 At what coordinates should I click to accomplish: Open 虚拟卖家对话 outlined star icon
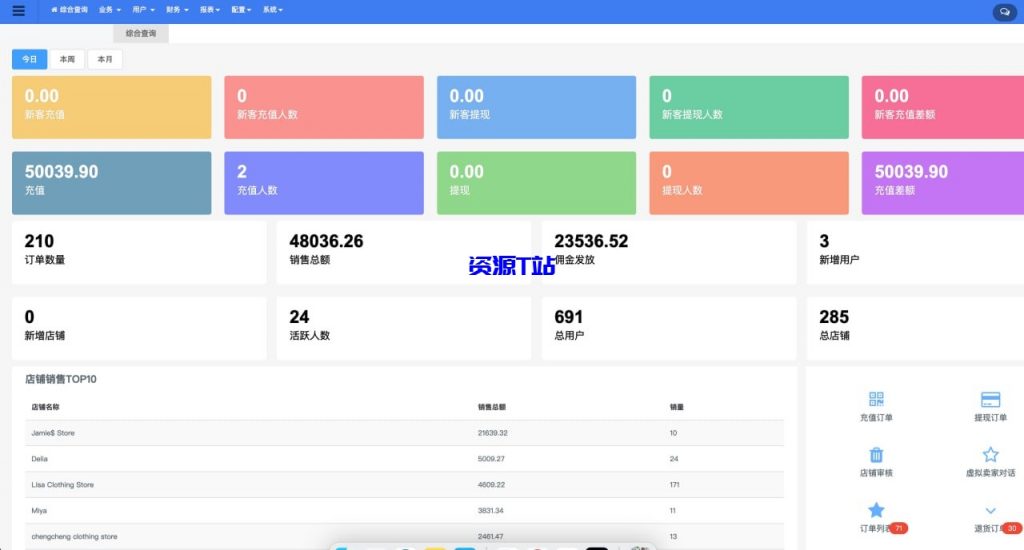(x=990, y=454)
